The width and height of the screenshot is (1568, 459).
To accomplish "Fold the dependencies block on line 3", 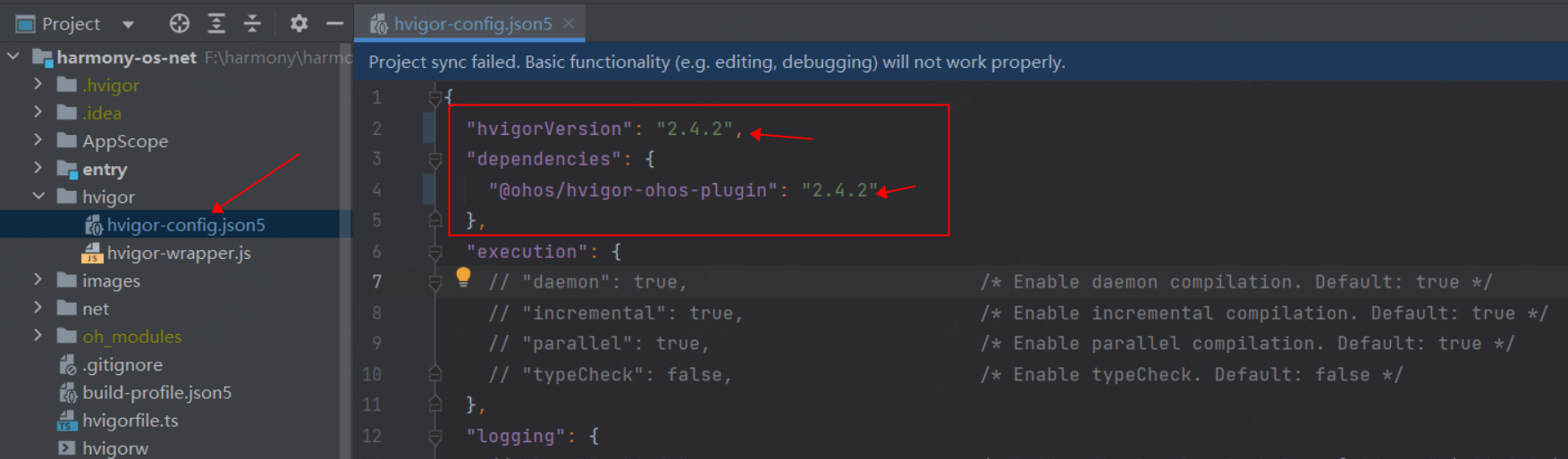I will [x=435, y=159].
